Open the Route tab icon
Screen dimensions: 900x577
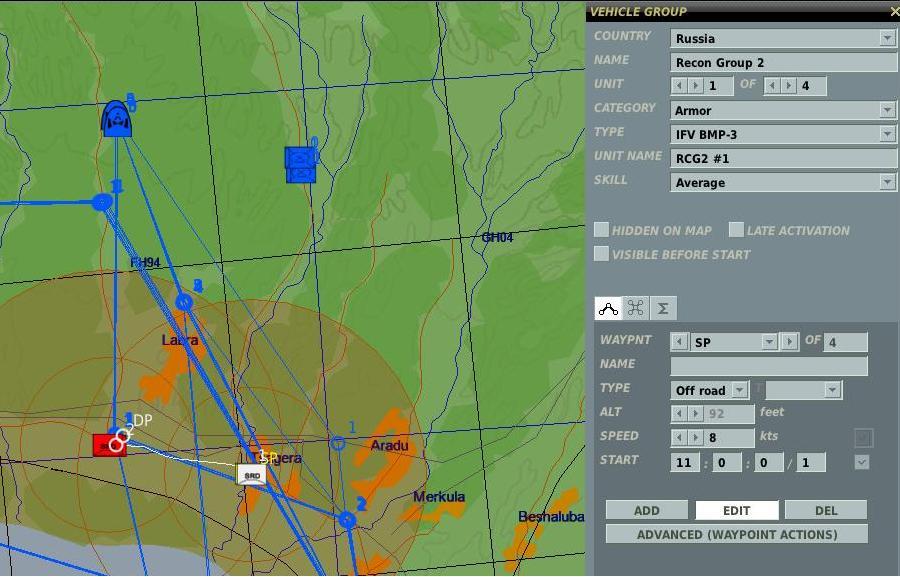click(608, 308)
